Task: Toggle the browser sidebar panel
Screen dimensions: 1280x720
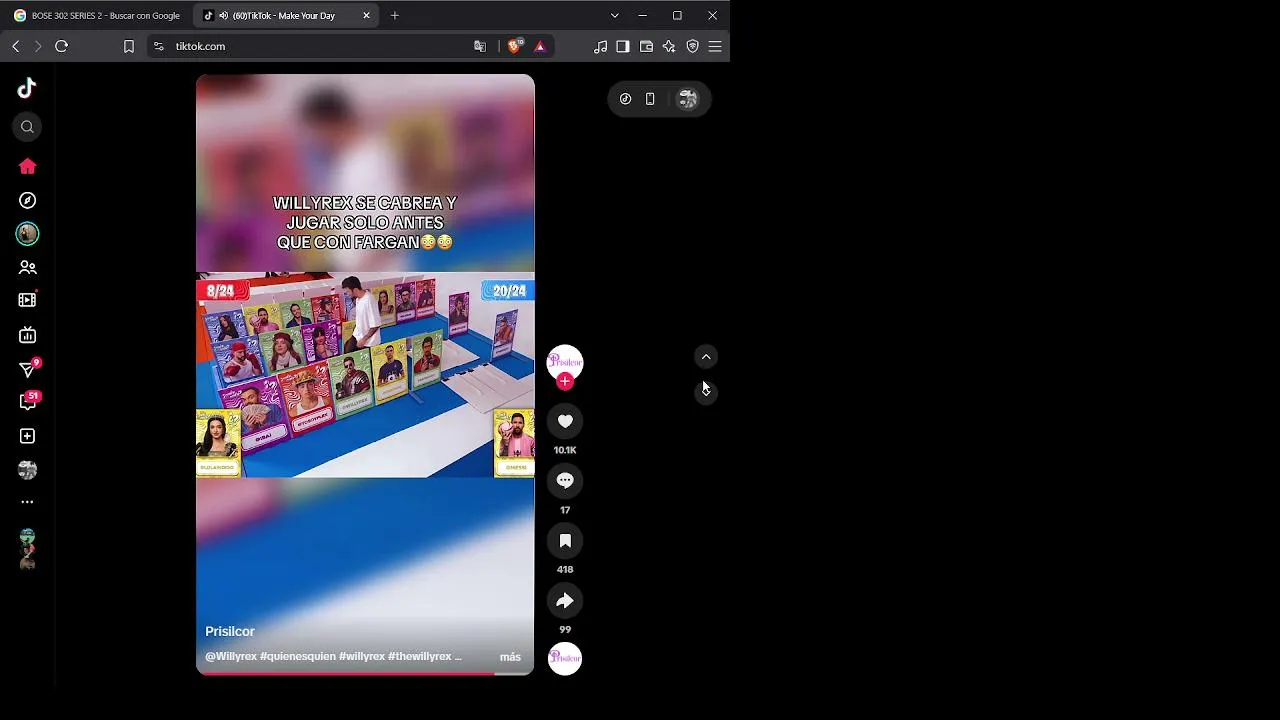Action: coord(623,46)
